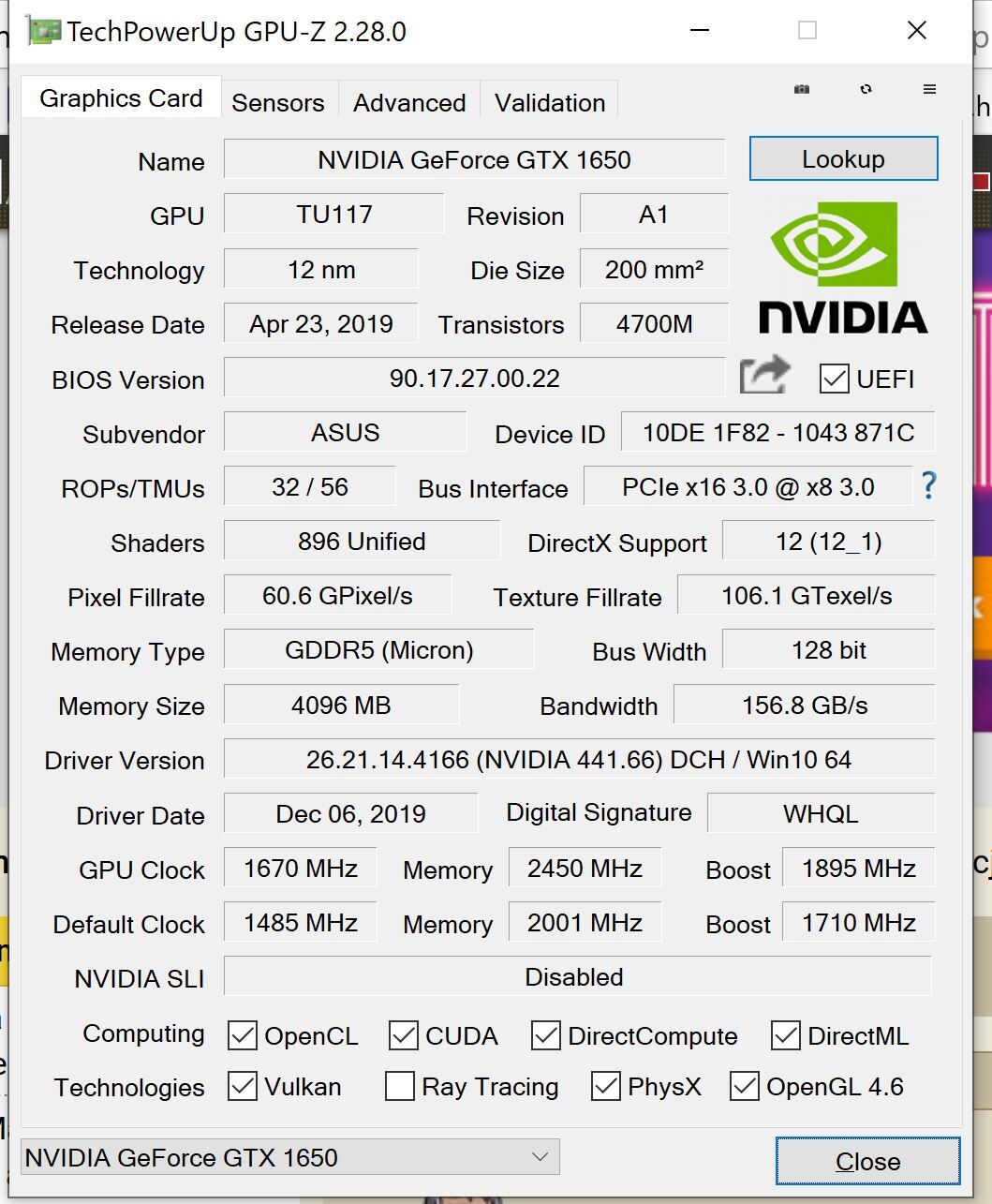The image size is (992, 1204).
Task: Click the Texture Fillrate field 106.1 GTexel/s
Action: [x=807, y=595]
